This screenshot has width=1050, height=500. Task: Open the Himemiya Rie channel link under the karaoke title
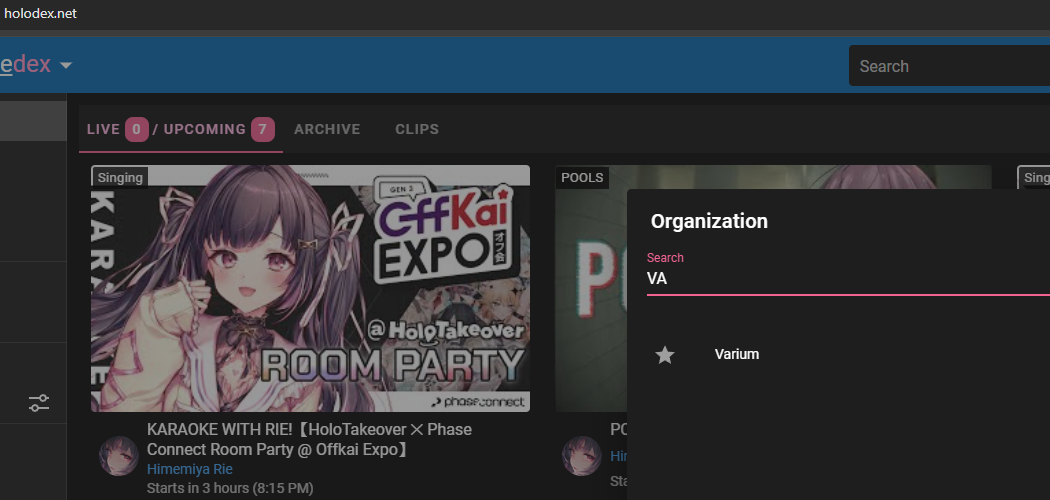[x=190, y=469]
